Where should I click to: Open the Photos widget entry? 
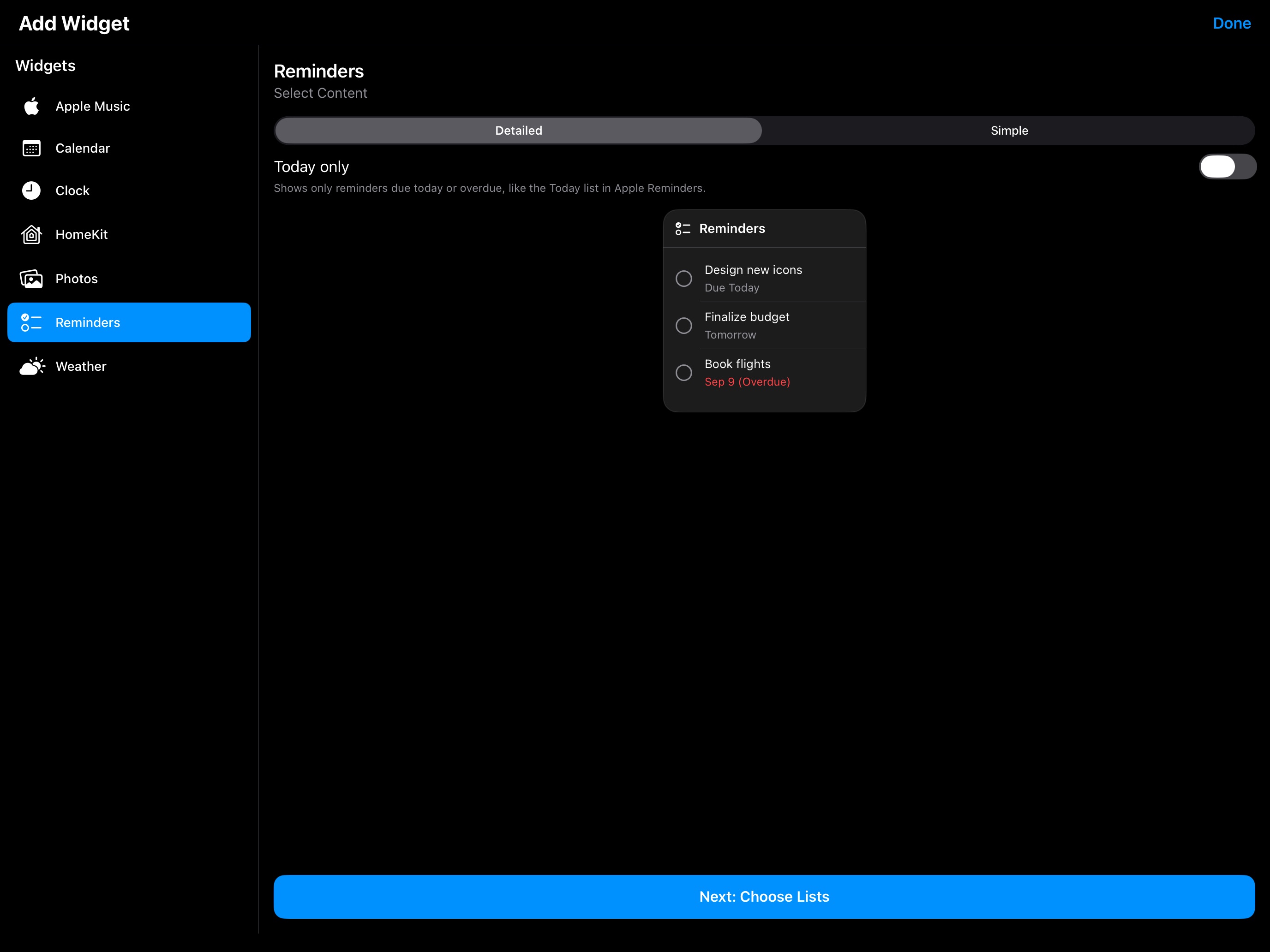pos(129,279)
